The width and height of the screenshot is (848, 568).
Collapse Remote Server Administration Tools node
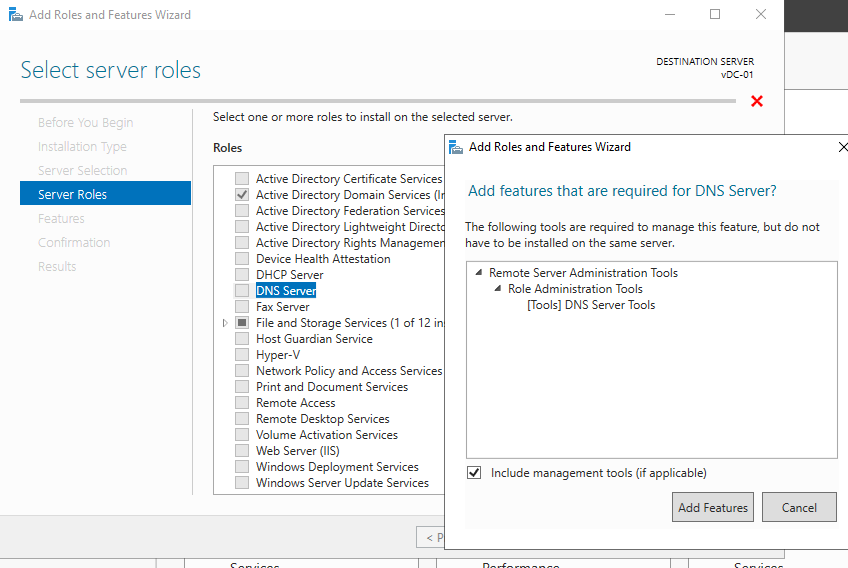click(479, 273)
